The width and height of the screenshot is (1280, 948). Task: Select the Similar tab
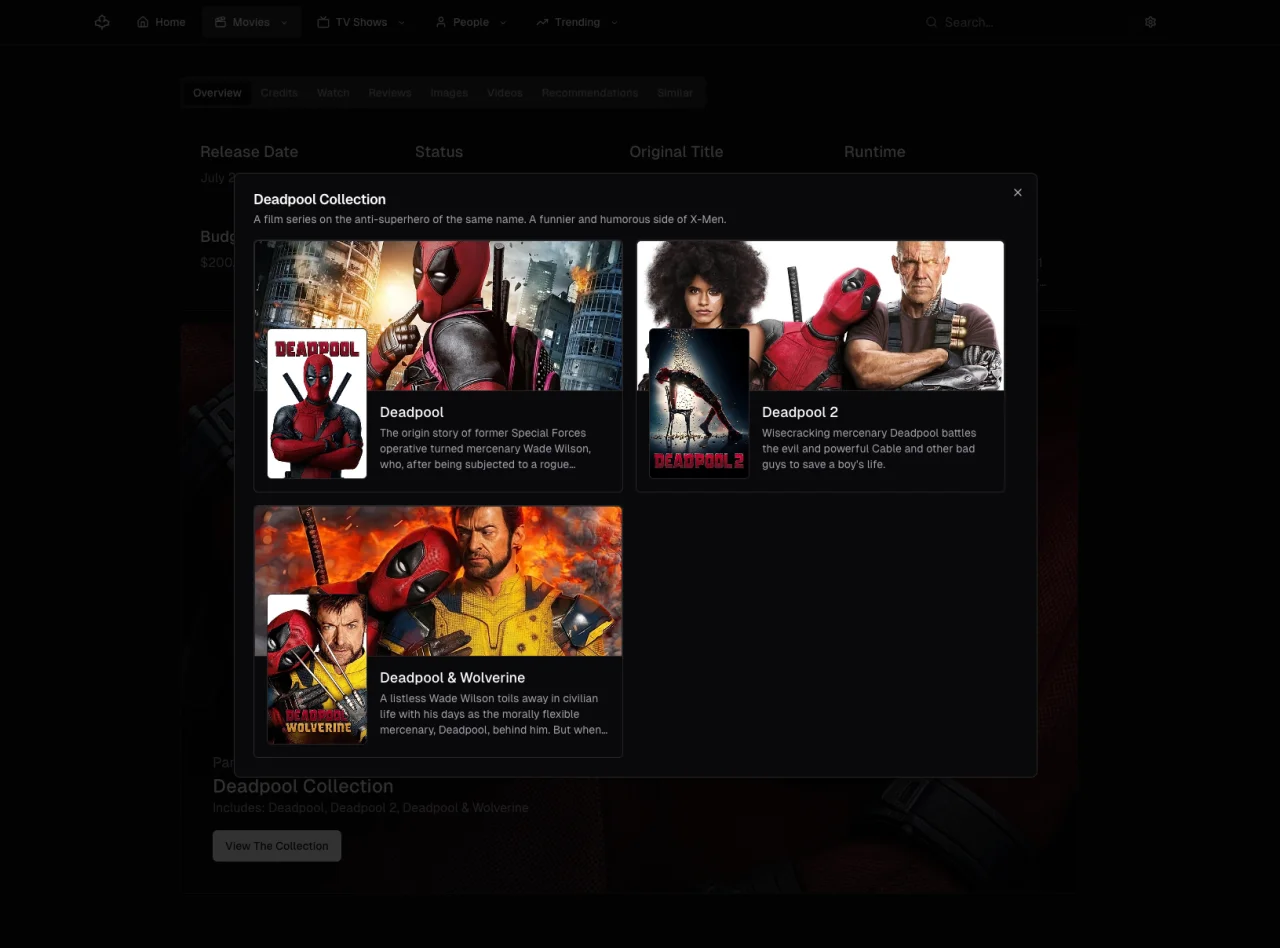[675, 93]
